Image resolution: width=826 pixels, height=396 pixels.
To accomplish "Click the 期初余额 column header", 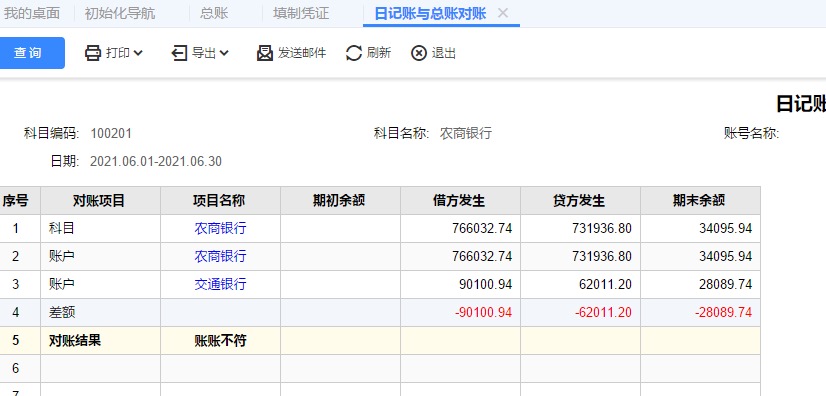I will [x=340, y=201].
